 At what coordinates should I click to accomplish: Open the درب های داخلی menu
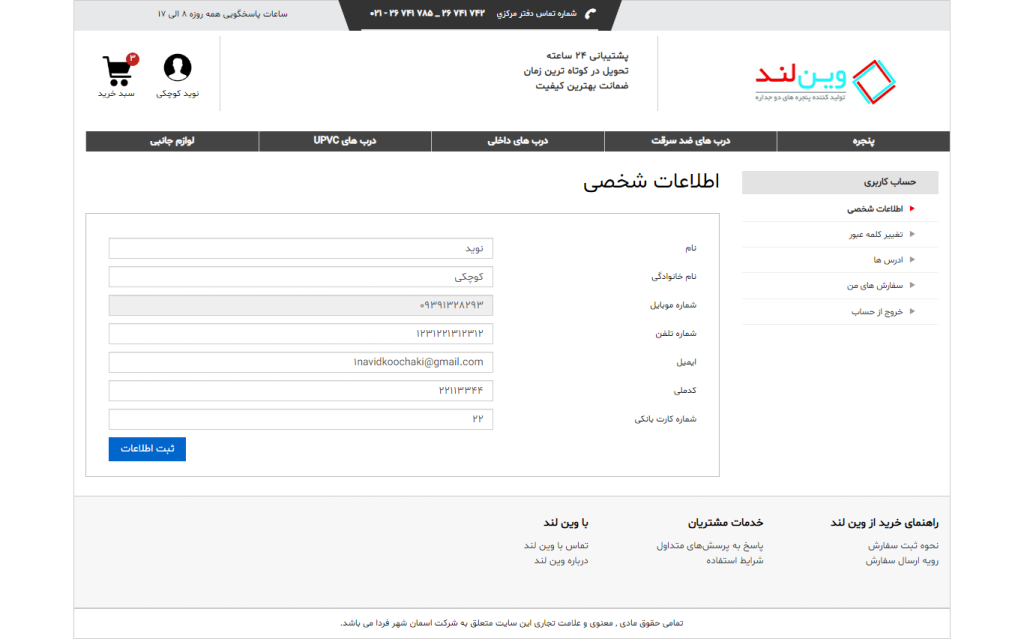coord(518,141)
